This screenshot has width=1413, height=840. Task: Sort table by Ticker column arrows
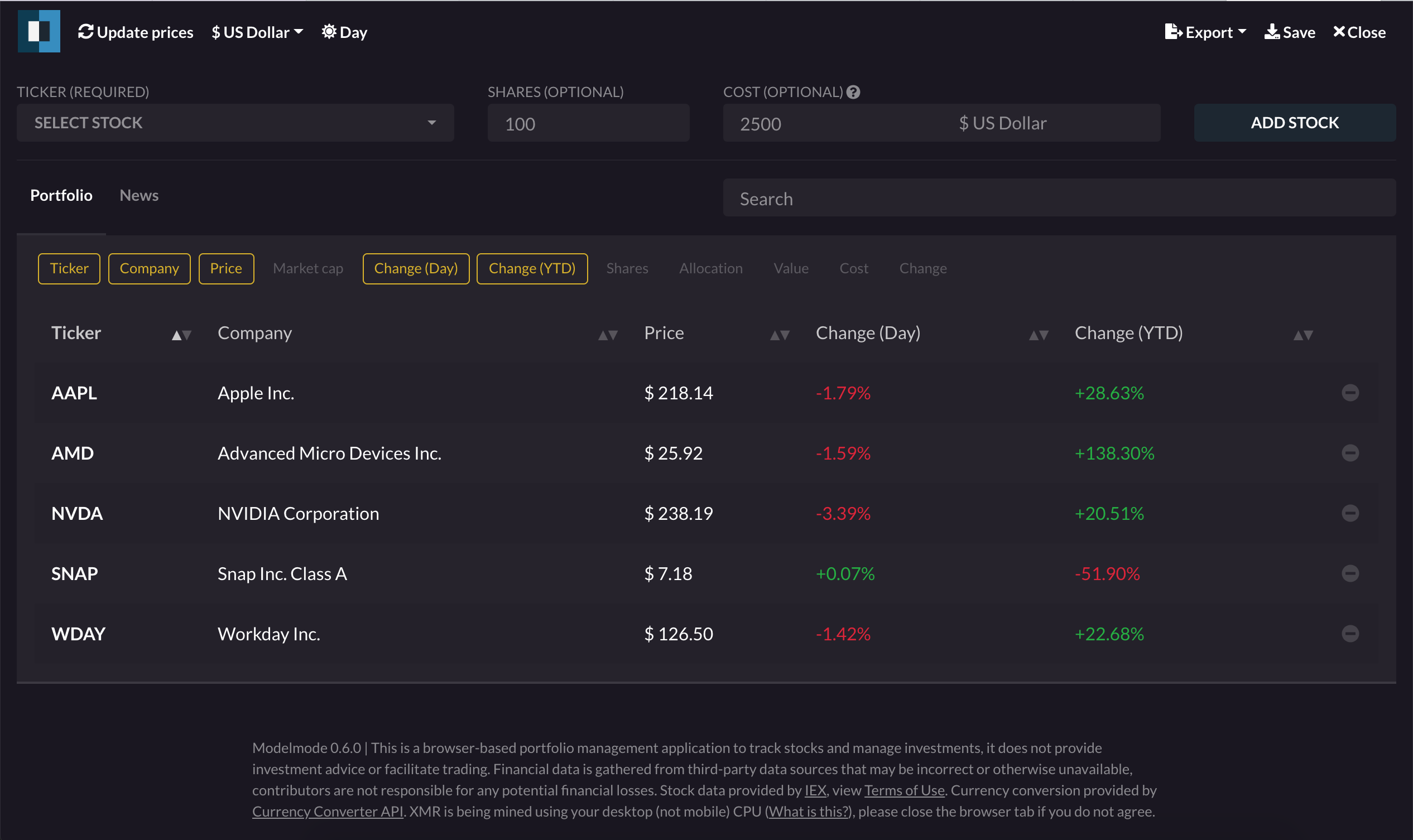tap(181, 335)
